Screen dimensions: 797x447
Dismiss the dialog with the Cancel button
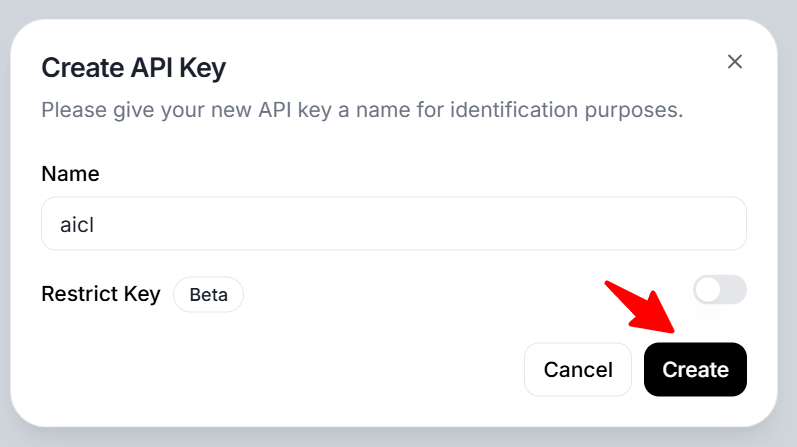pyautogui.click(x=578, y=370)
